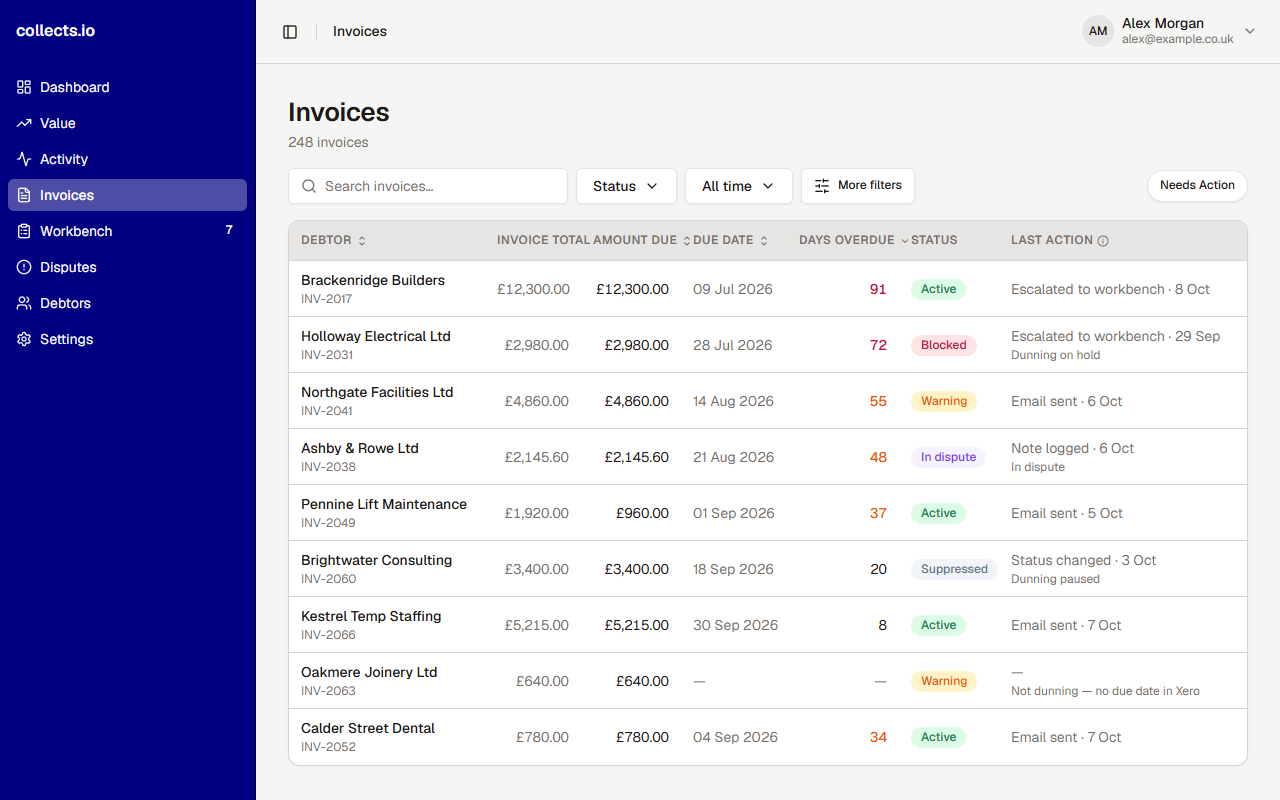Click the More filters sliders icon
This screenshot has width=1280, height=800.
click(822, 186)
